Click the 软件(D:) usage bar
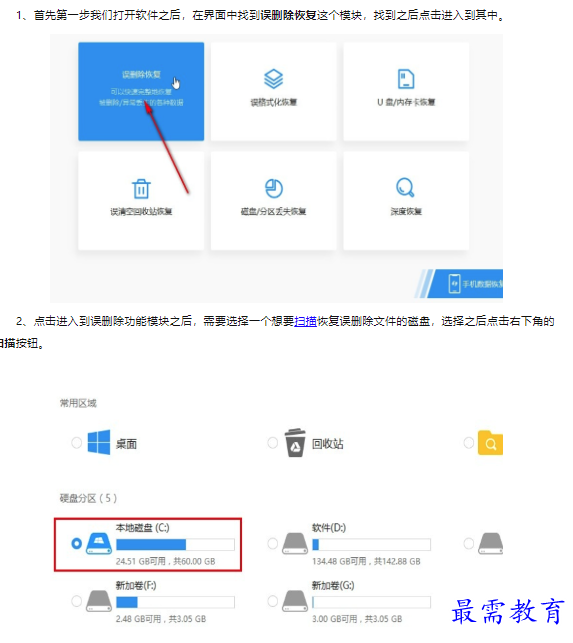The width and height of the screenshot is (573, 643). pyautogui.click(x=371, y=544)
